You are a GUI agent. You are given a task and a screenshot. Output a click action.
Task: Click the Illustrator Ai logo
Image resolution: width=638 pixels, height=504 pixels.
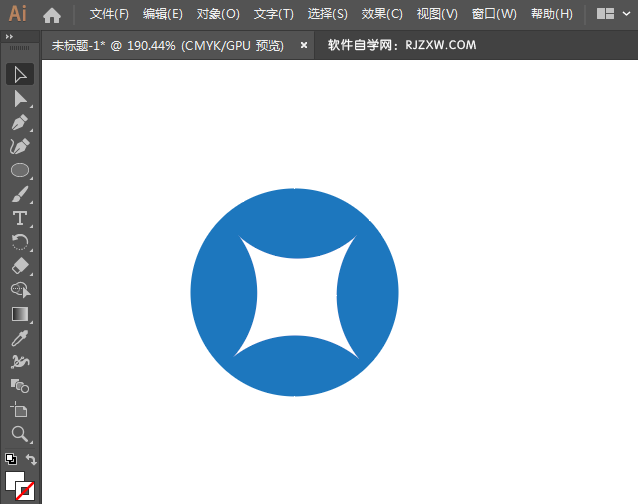pos(17,14)
